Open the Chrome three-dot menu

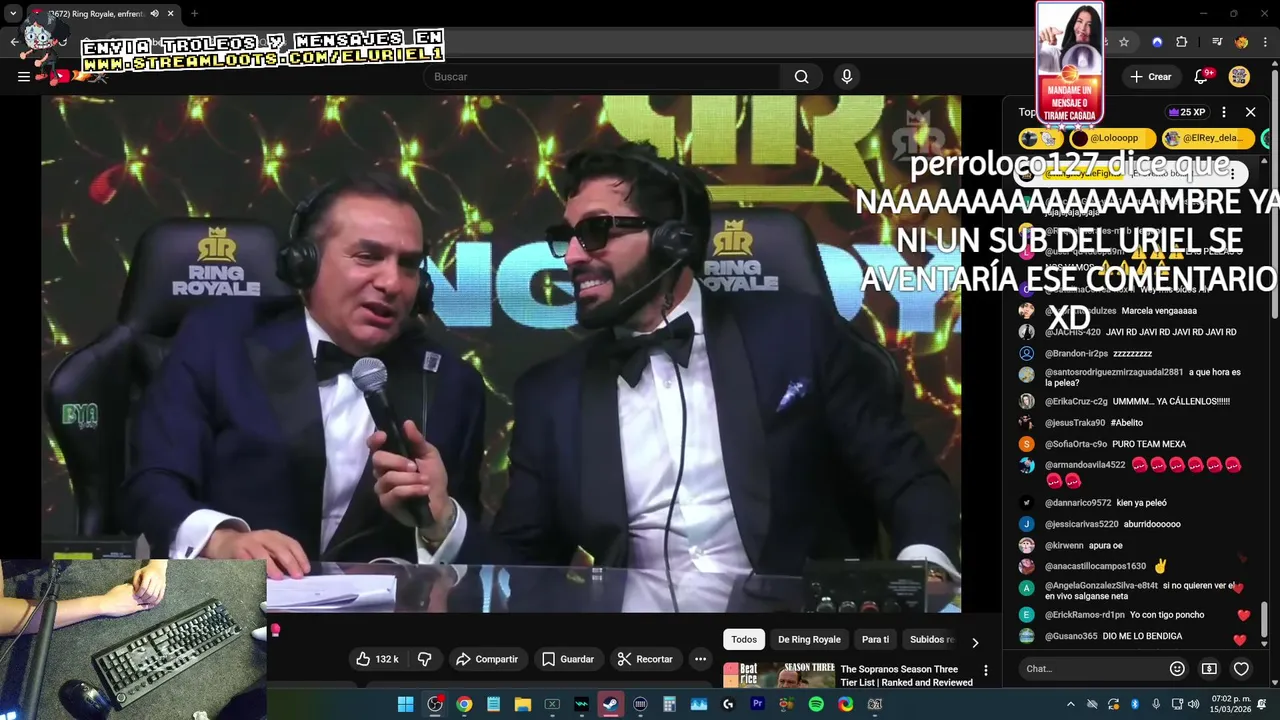coord(1266,42)
